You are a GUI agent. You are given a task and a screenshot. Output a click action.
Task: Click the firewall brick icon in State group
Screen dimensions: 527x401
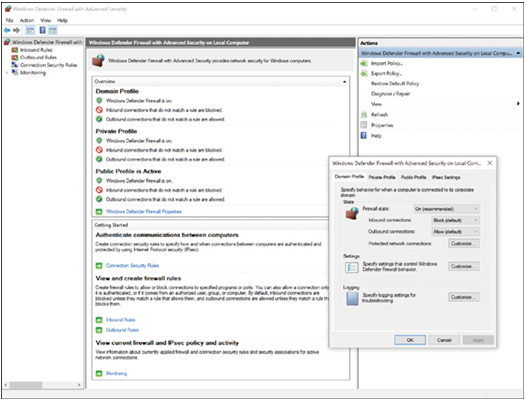click(x=352, y=213)
